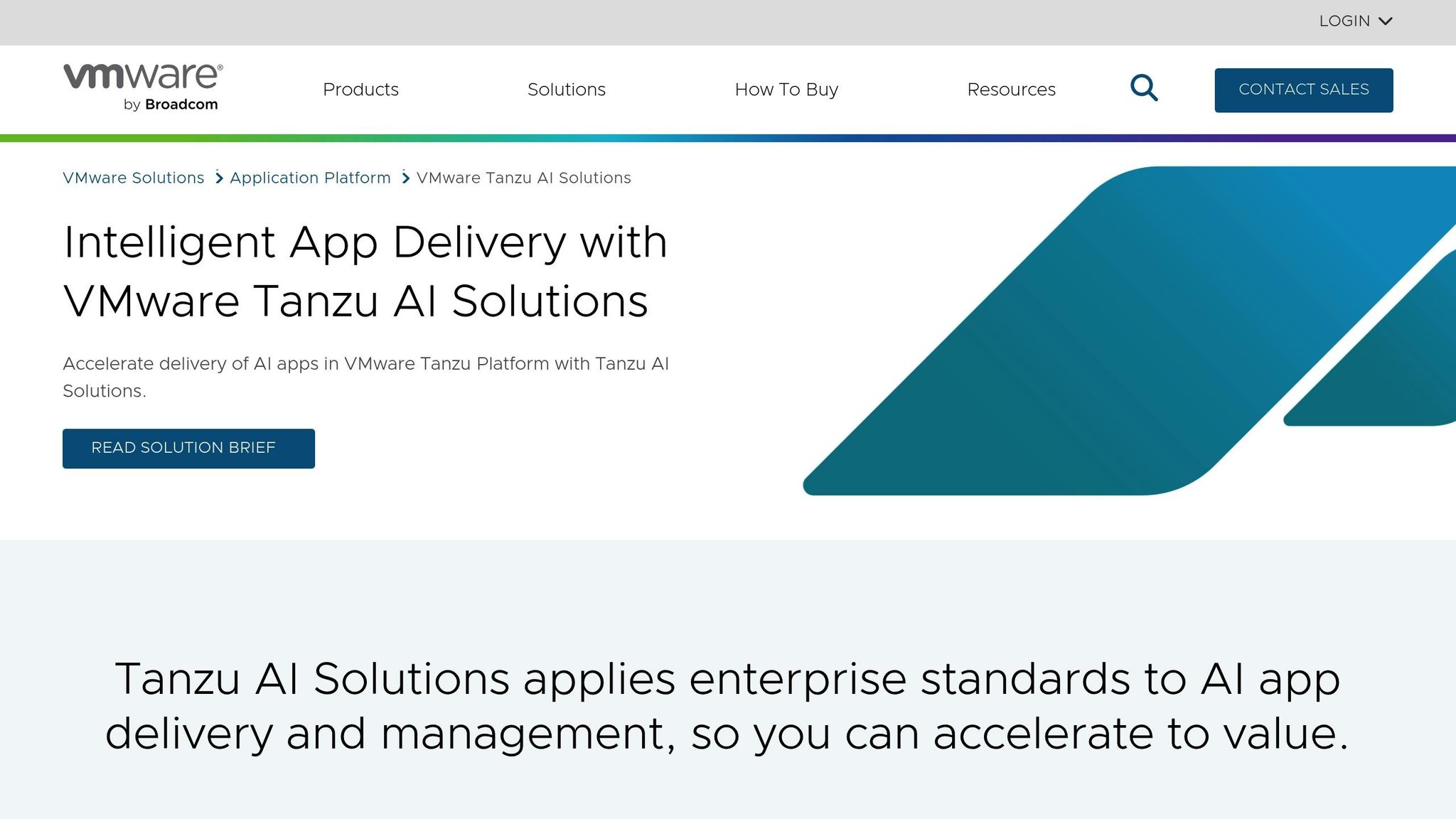Image resolution: width=1456 pixels, height=819 pixels.
Task: Open the Application Platform breadcrumb link
Action: click(310, 178)
